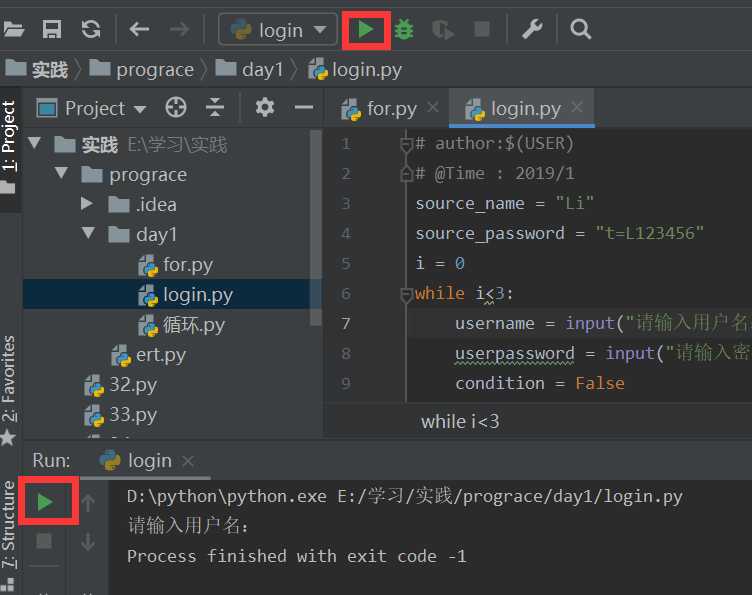Select the .idea folder row
This screenshot has height=595, width=752.
[142, 205]
